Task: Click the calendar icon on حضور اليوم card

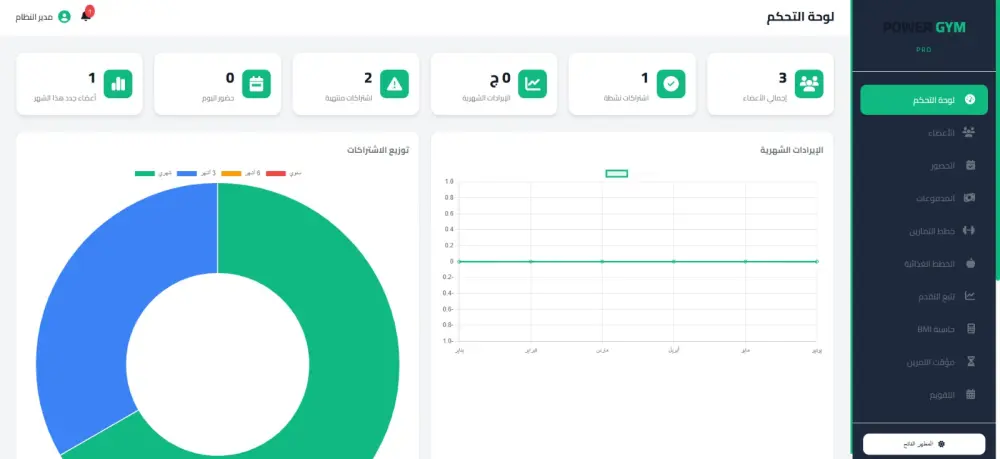Action: 256,84
